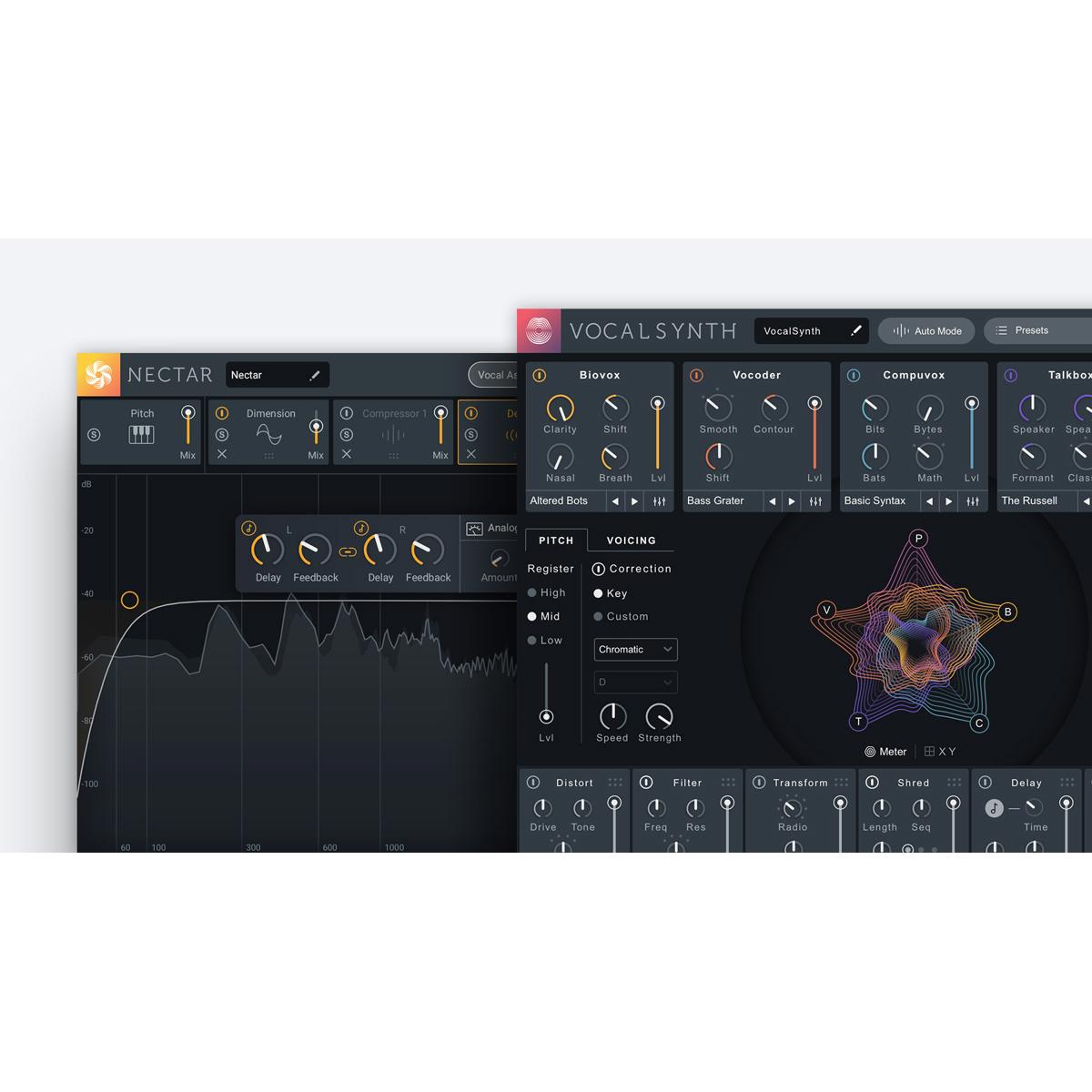Image resolution: width=1092 pixels, height=1092 pixels.
Task: Select next Vocoder preset with right arrow
Action: [792, 501]
